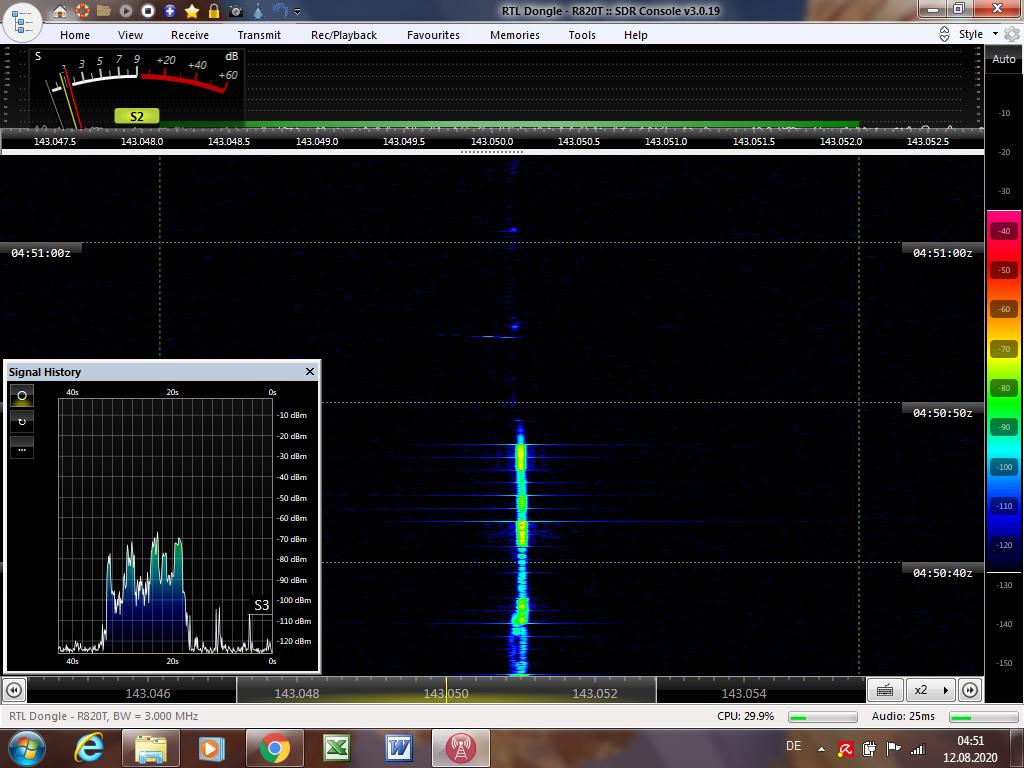Click the scroll-left arrow beside the frequency bar
This screenshot has height=768, width=1024.
coord(14,690)
